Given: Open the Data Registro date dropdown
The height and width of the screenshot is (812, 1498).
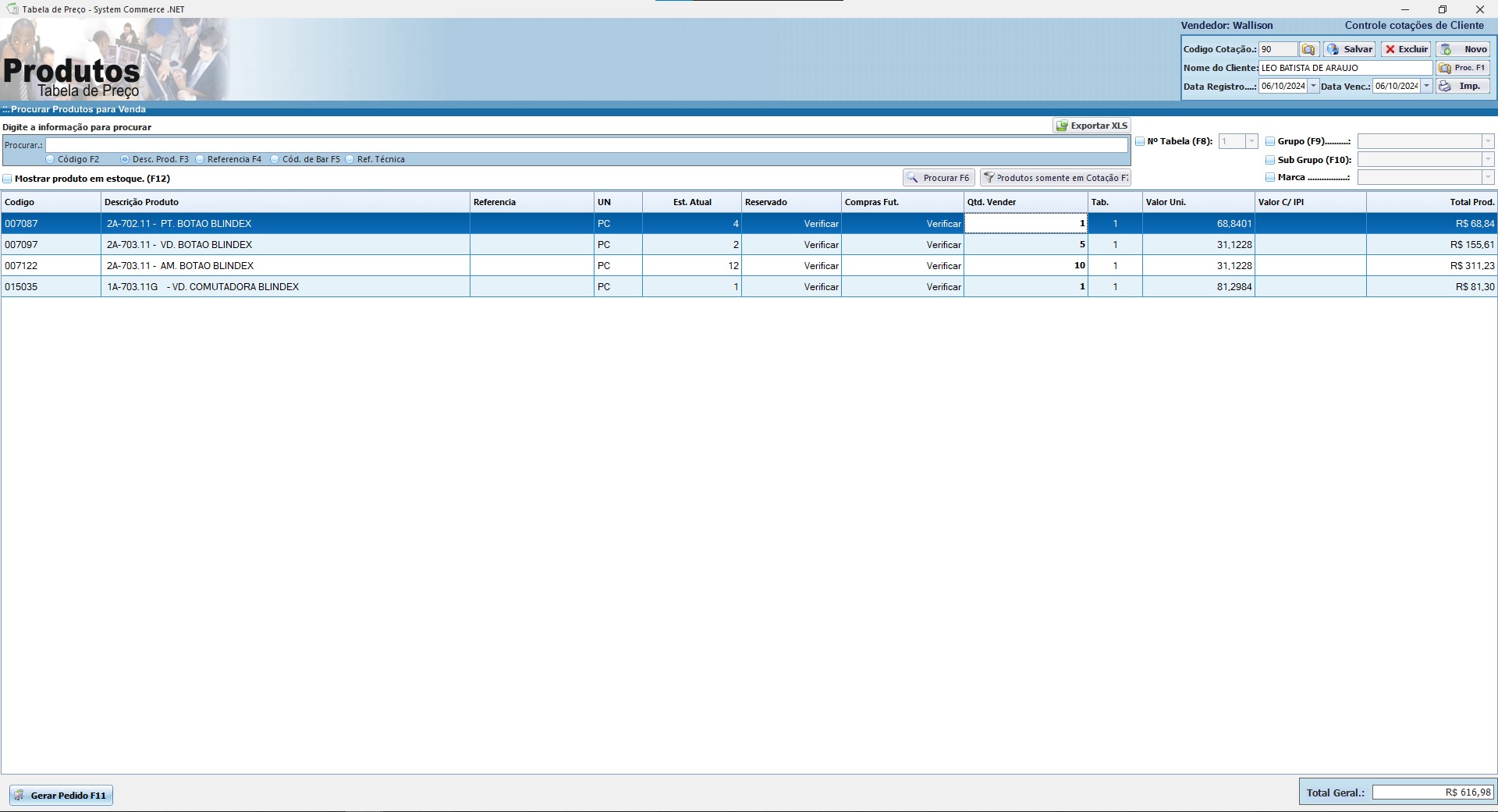Looking at the screenshot, I should coord(1313,86).
